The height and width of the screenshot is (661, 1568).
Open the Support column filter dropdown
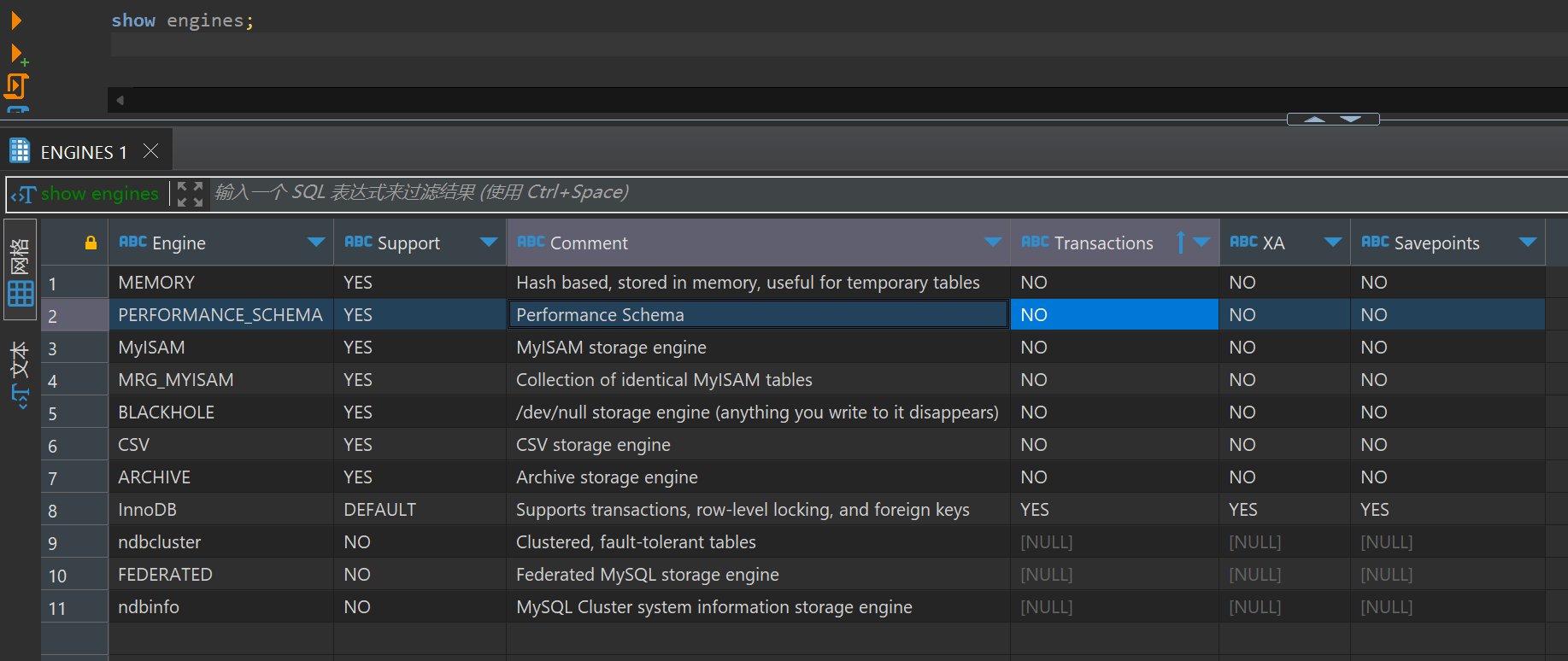point(489,243)
